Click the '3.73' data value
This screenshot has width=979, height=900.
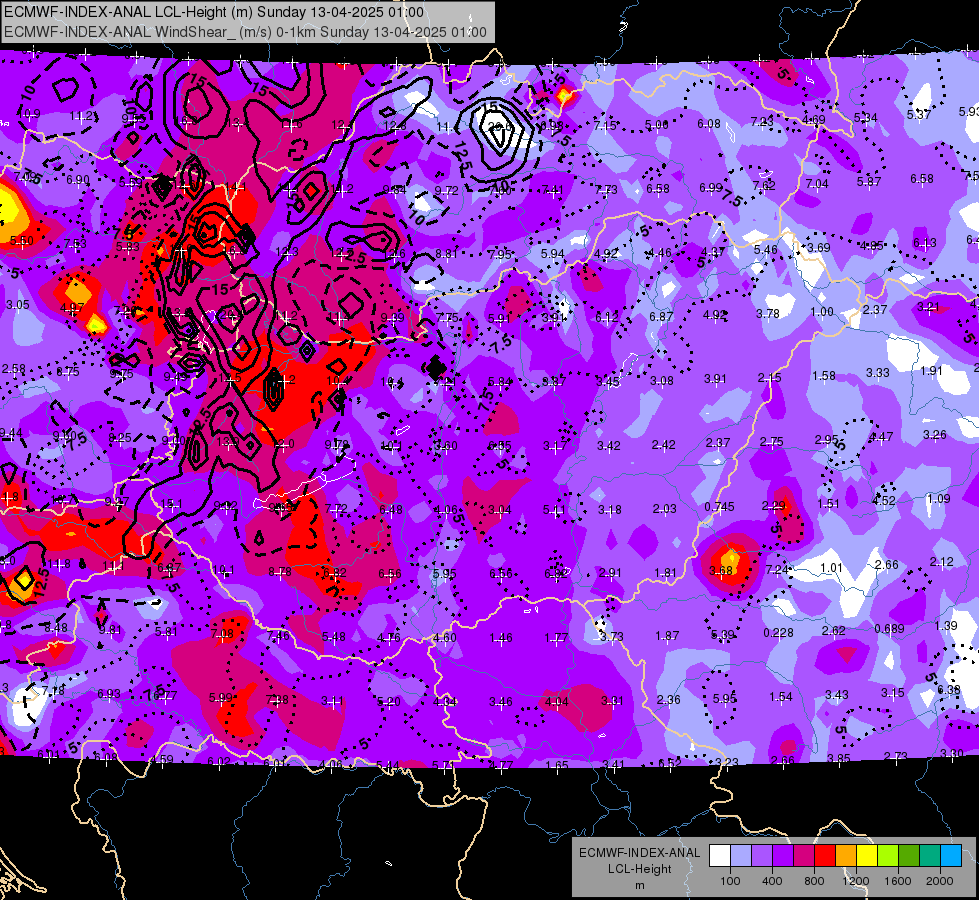(612, 636)
